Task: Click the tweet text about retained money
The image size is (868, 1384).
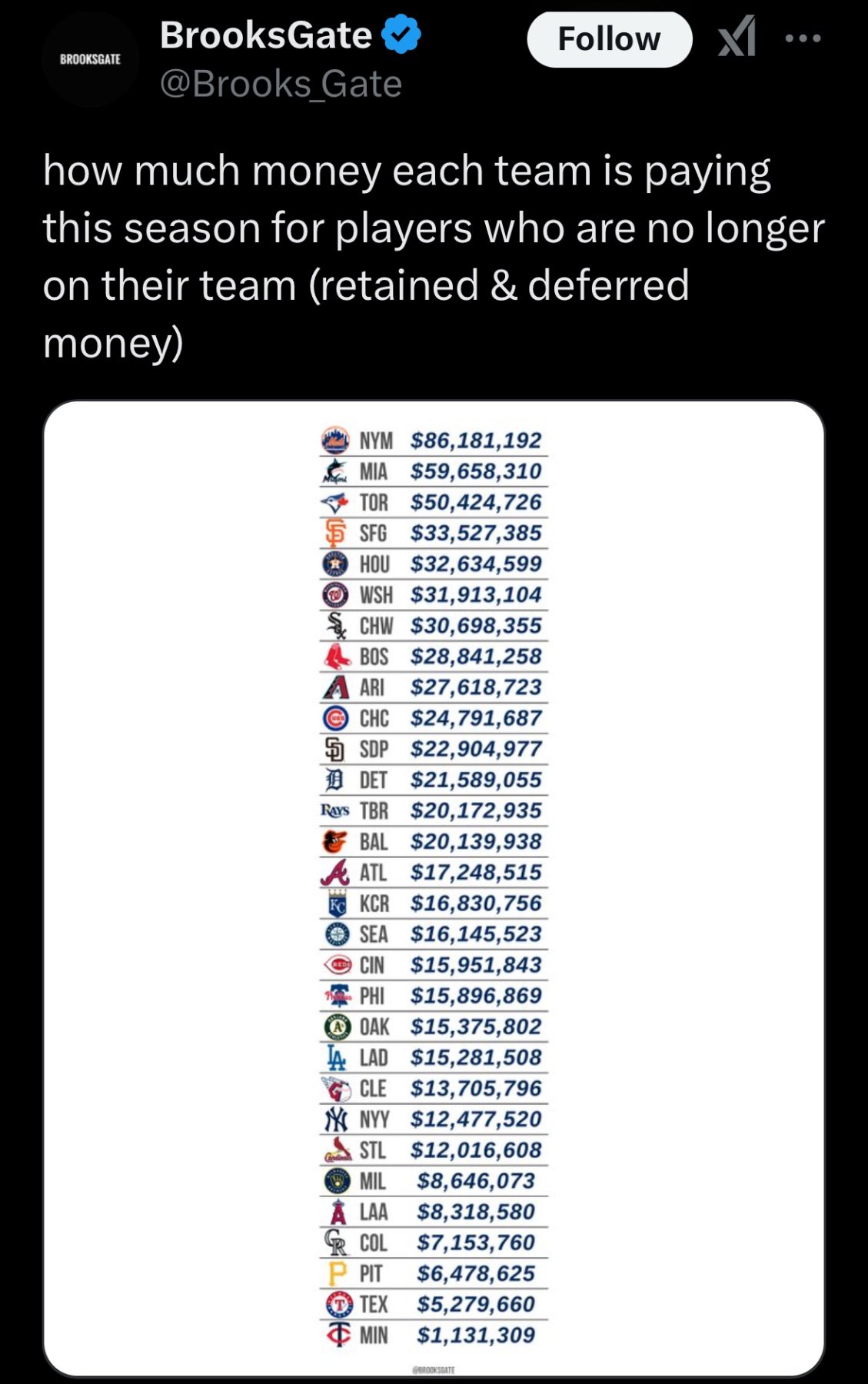Action: (431, 256)
